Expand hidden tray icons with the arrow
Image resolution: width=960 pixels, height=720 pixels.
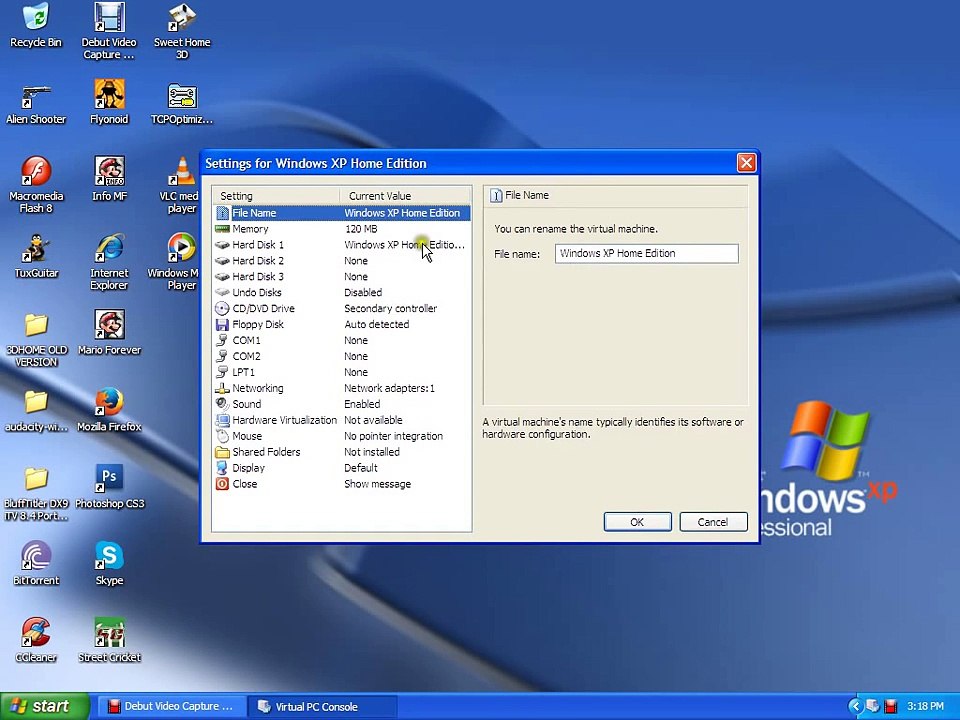pyautogui.click(x=855, y=707)
